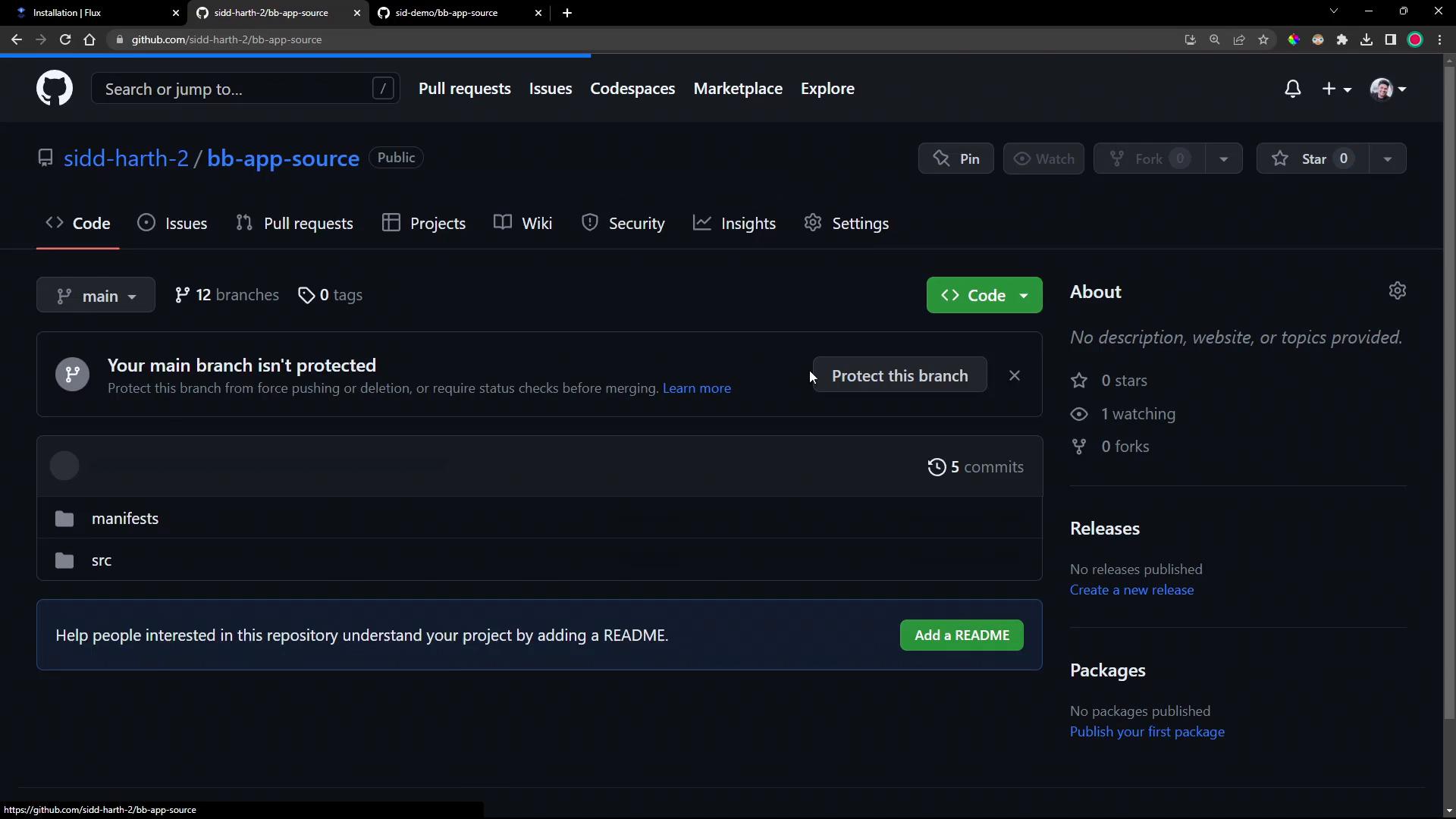The height and width of the screenshot is (819, 1456).
Task: Close the Installation | Flux tab
Action: [x=176, y=13]
